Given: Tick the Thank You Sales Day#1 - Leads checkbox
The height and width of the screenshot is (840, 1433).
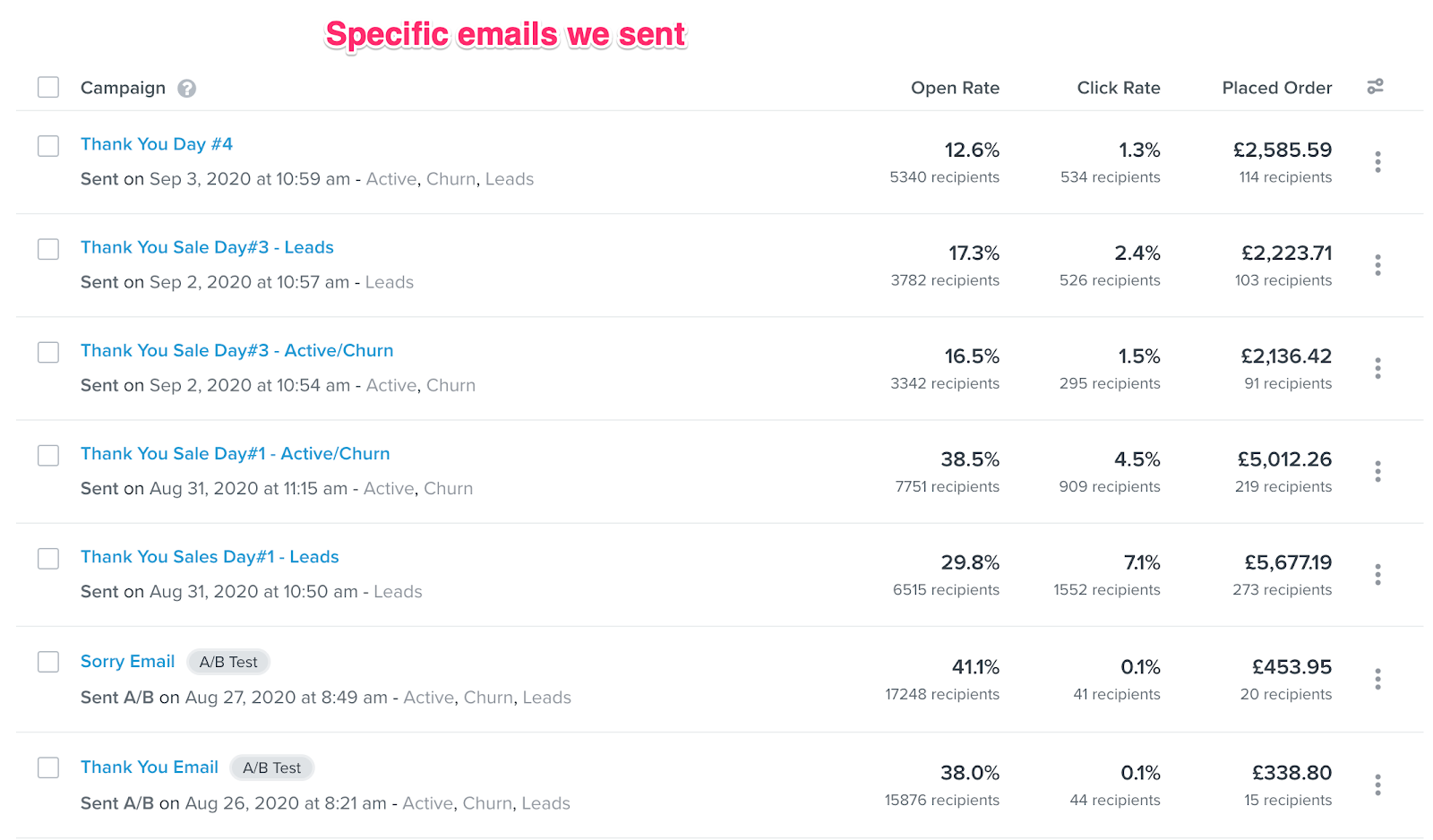Looking at the screenshot, I should point(48,559).
